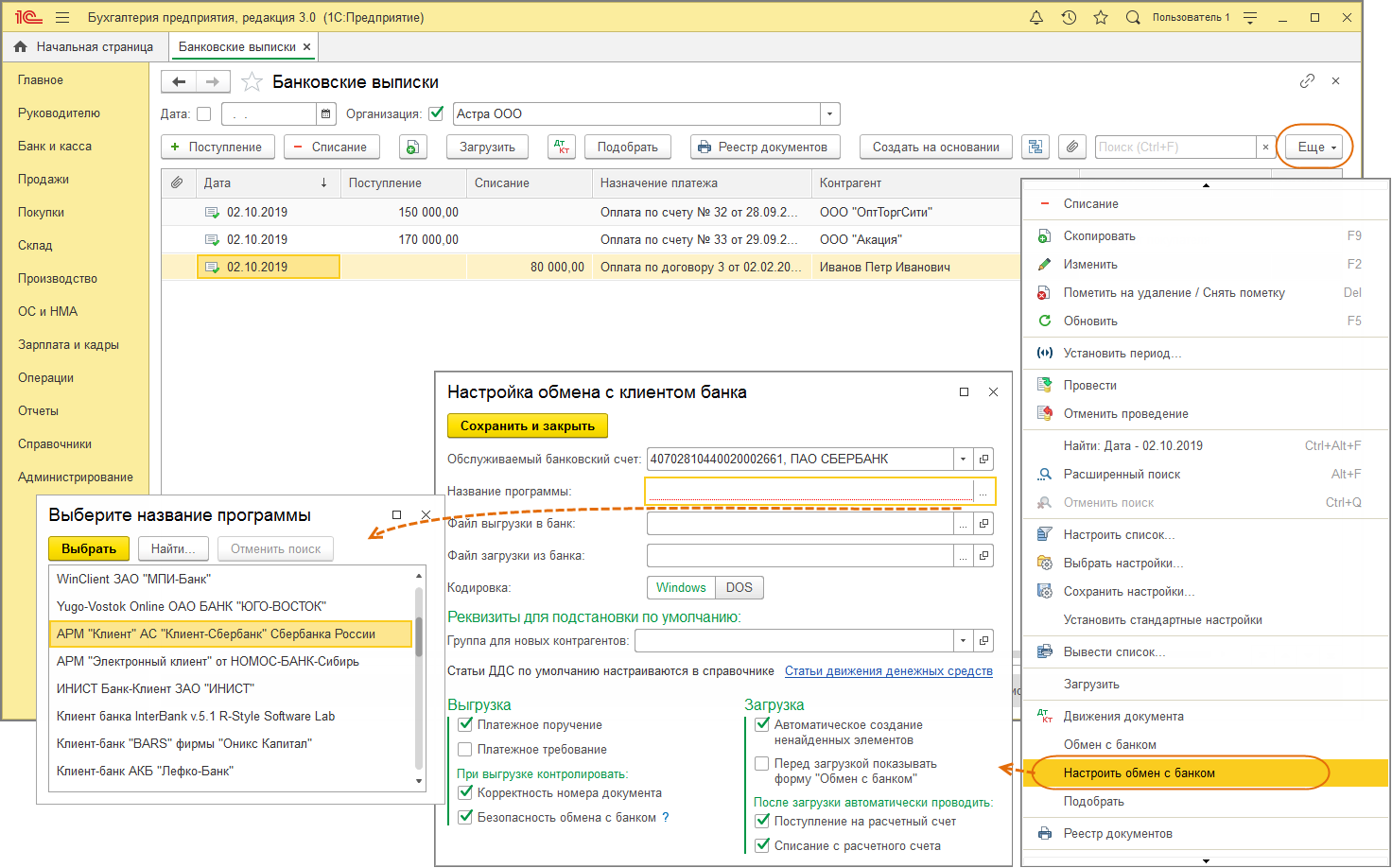Click the help question mark near Безопасность
1392x868 pixels.
click(666, 817)
